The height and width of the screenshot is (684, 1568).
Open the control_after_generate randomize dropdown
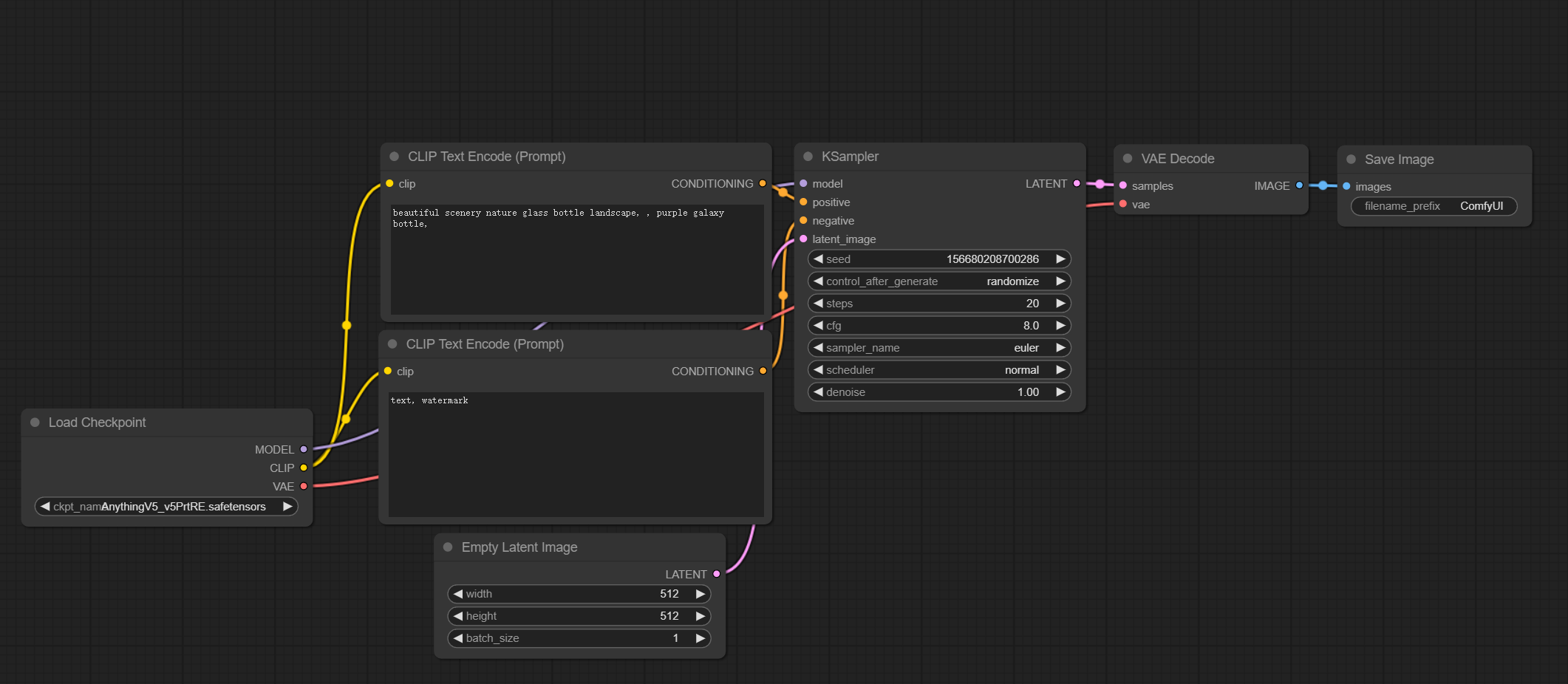pos(938,281)
